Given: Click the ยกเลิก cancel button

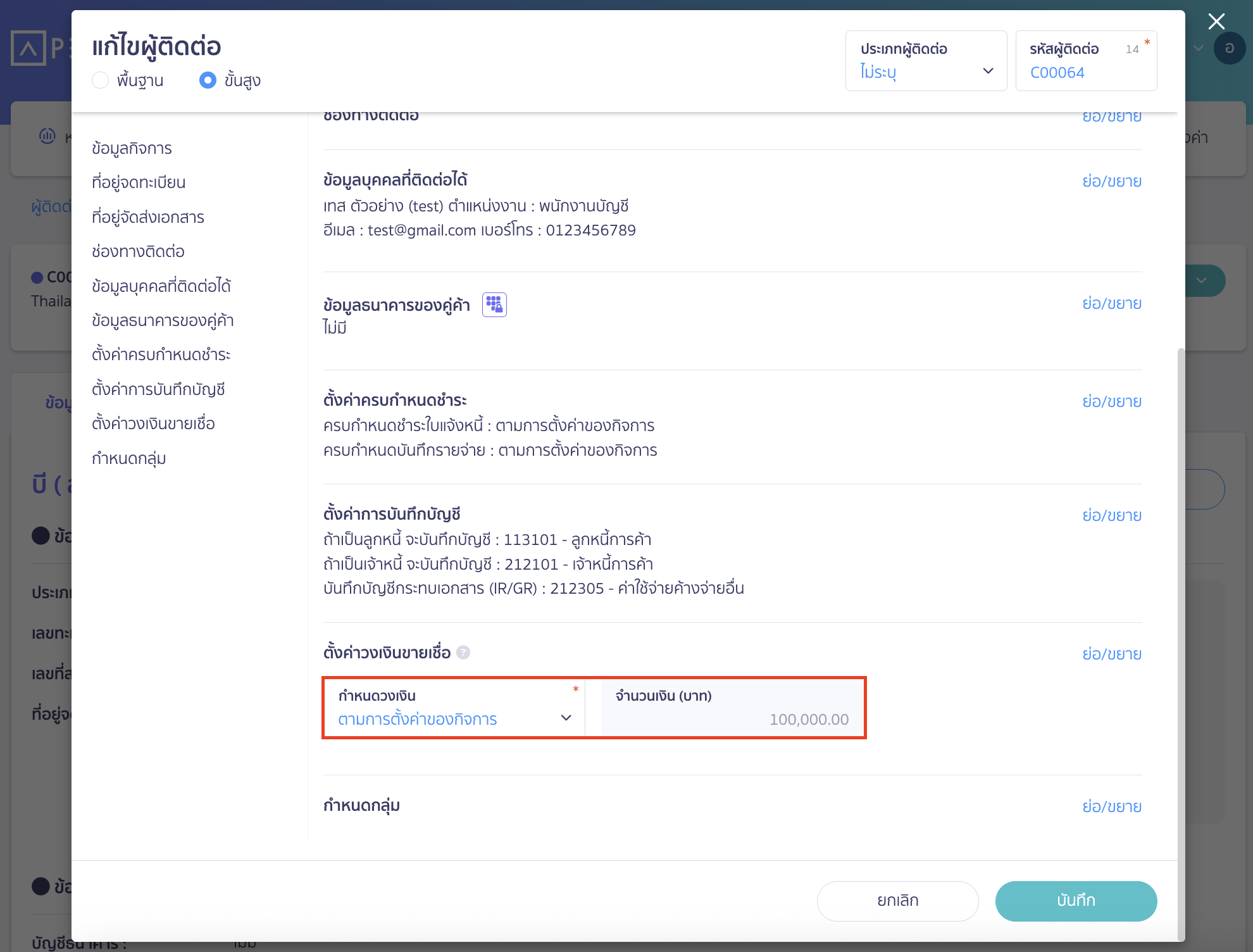Looking at the screenshot, I should click(x=897, y=901).
